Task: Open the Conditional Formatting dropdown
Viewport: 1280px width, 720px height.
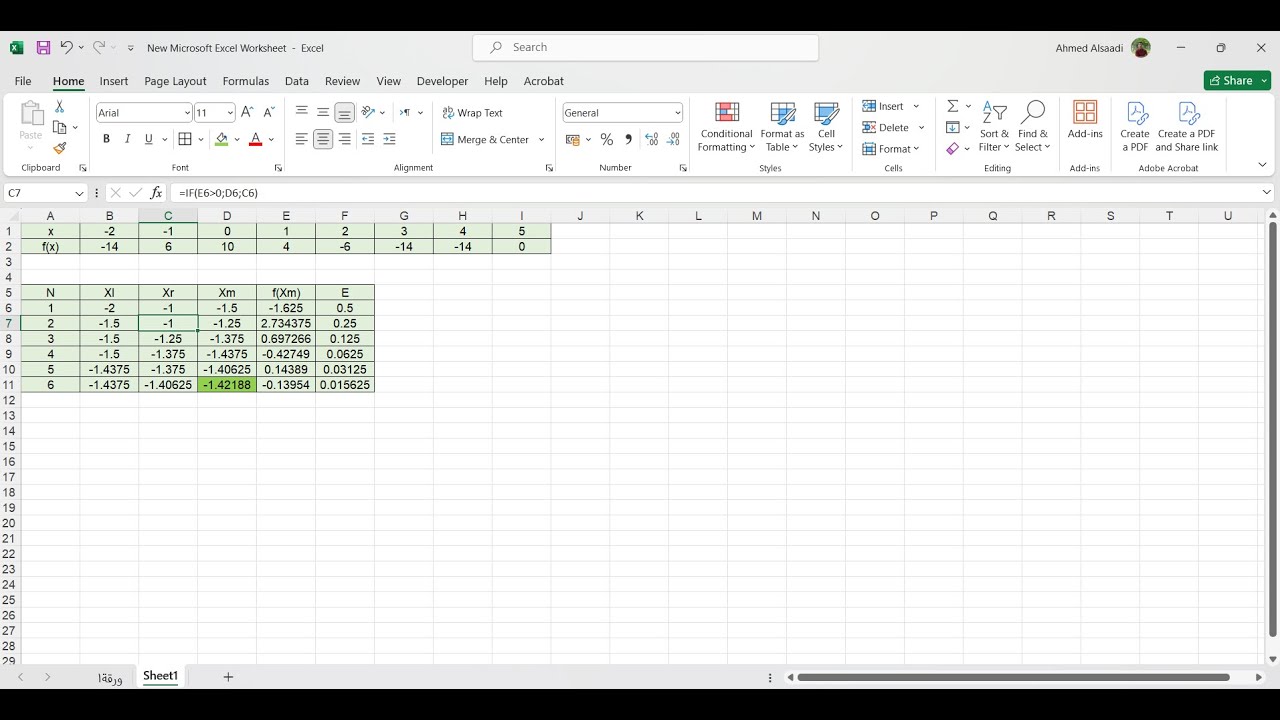Action: 726,126
